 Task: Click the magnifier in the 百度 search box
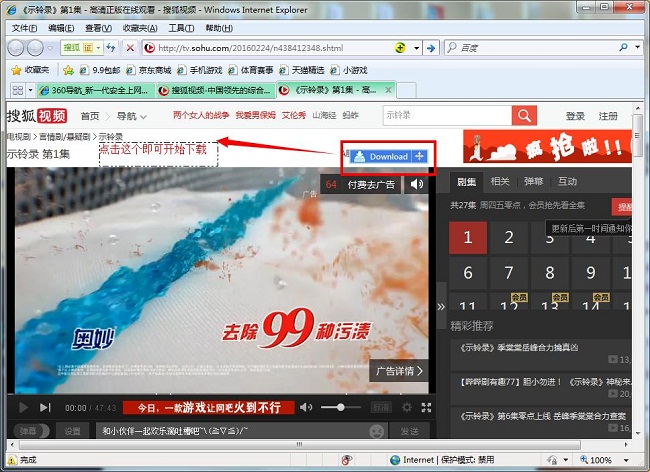pyautogui.click(x=623, y=47)
